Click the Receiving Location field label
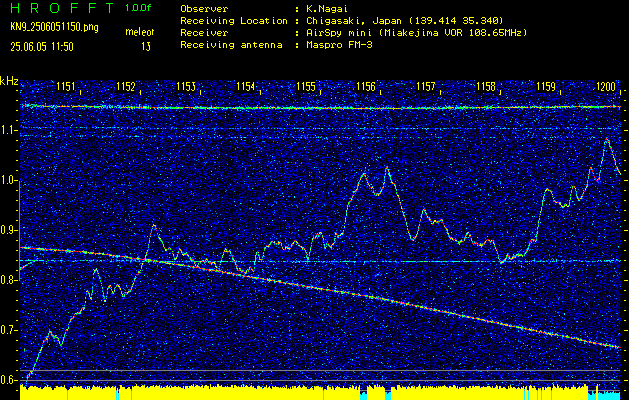The height and width of the screenshot is (400, 629). point(234,20)
